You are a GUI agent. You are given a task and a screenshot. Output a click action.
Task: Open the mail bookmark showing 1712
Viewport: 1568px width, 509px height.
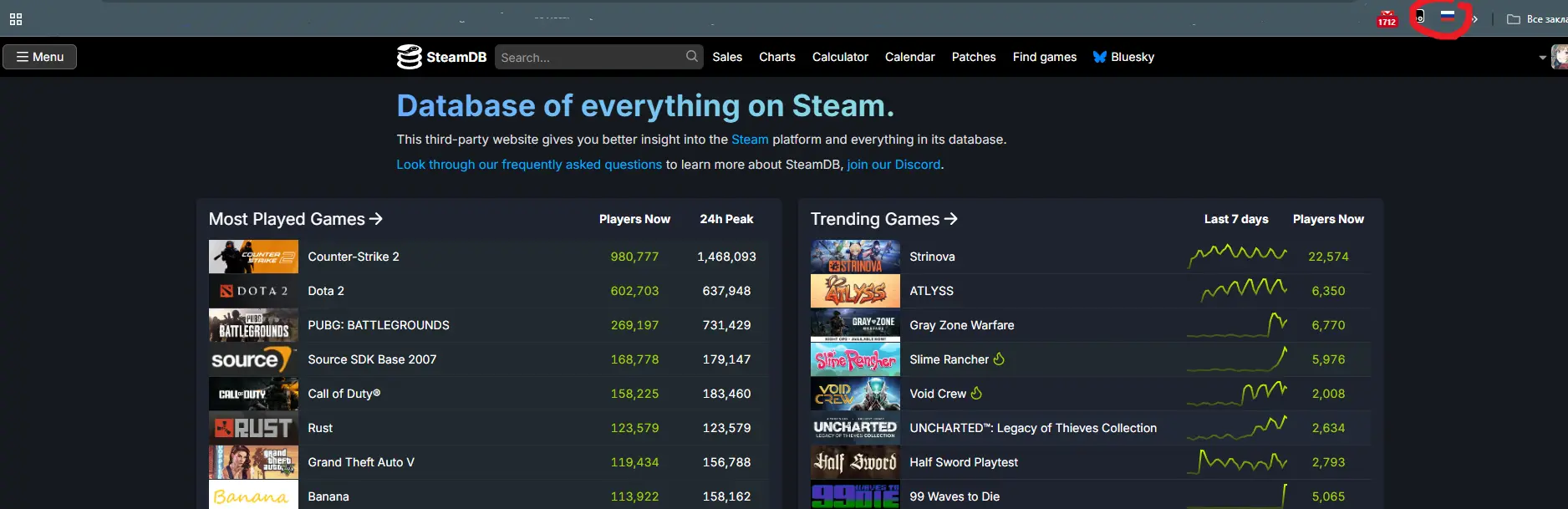click(1387, 19)
